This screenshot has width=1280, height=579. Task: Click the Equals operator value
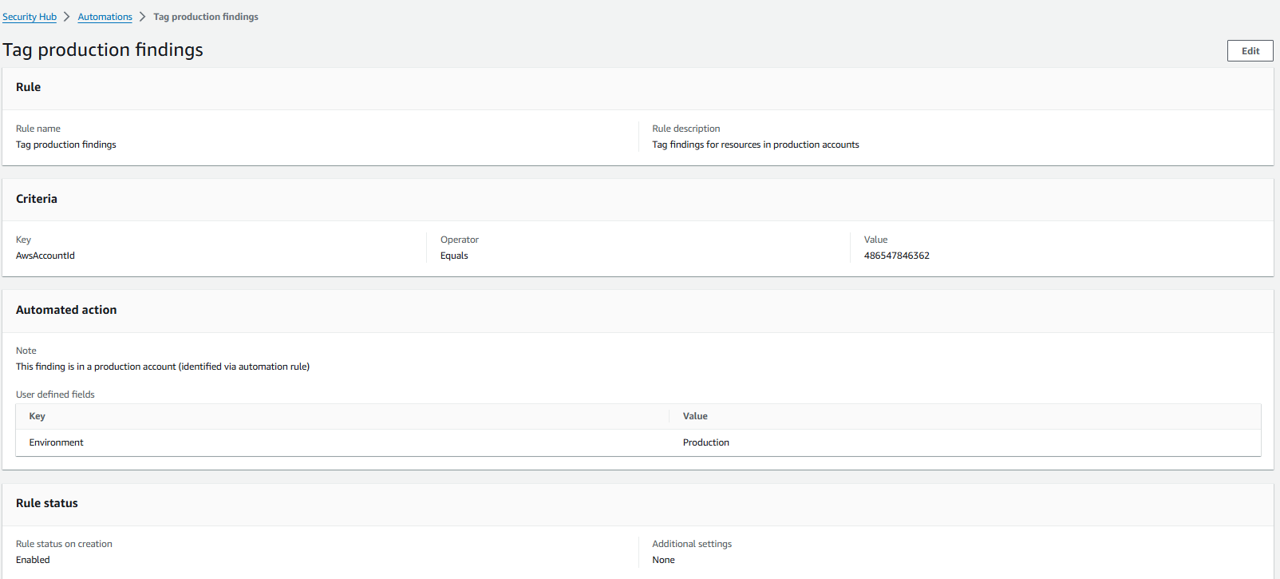coord(454,256)
